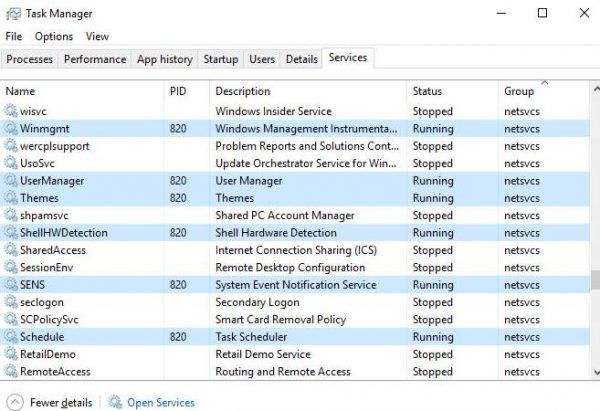The height and width of the screenshot is (411, 600).
Task: Switch to the Performance tab
Action: tap(95, 59)
